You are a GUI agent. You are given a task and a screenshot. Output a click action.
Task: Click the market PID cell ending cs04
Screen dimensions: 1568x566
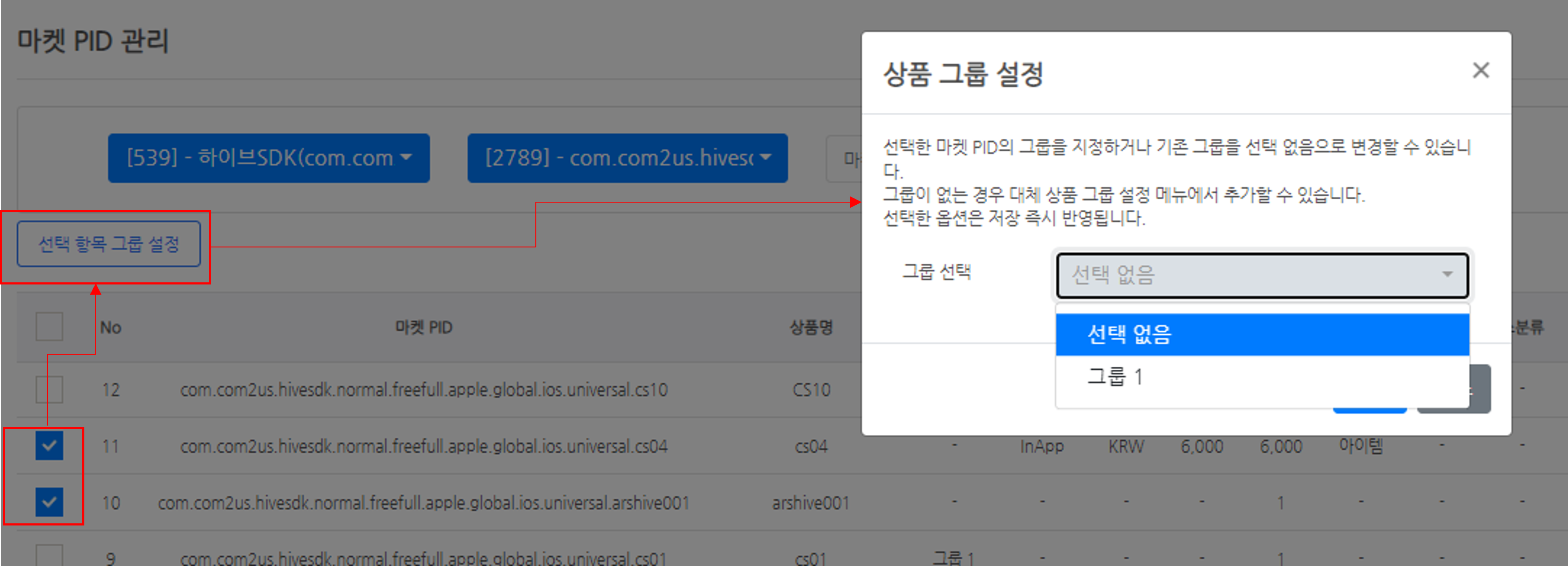(424, 447)
